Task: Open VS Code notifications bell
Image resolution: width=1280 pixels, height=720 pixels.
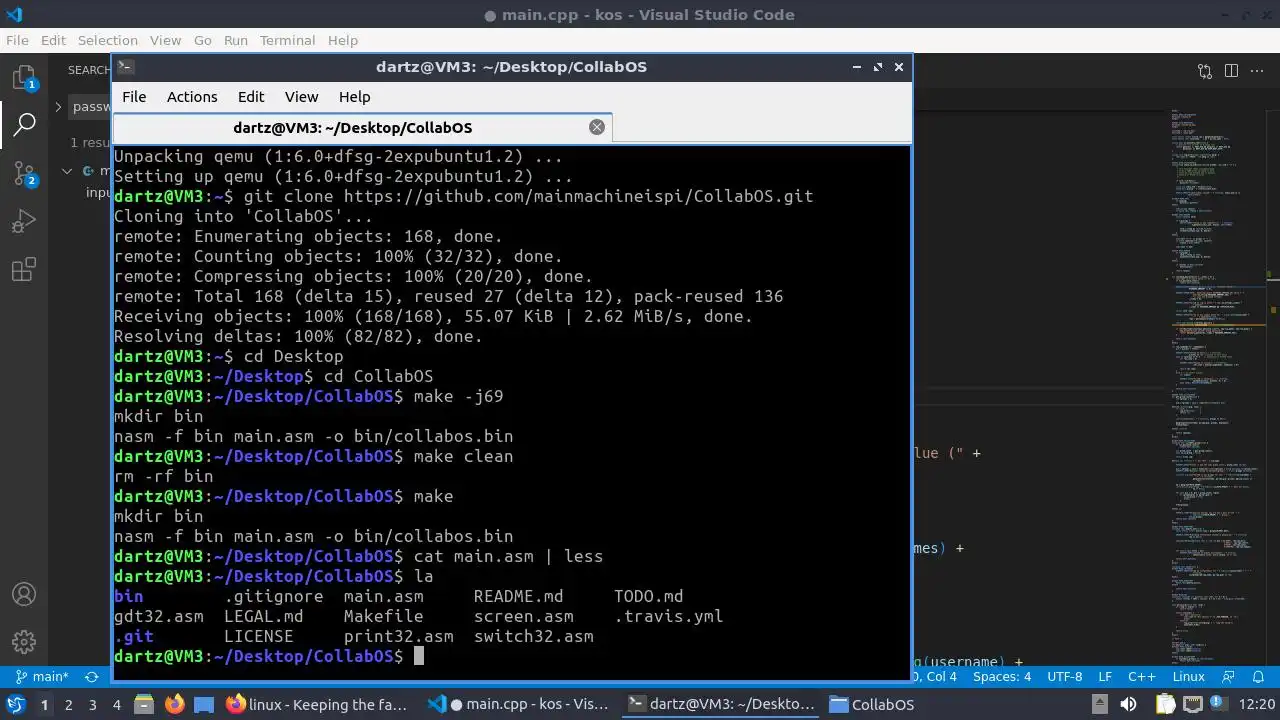Action: pos(1257,677)
